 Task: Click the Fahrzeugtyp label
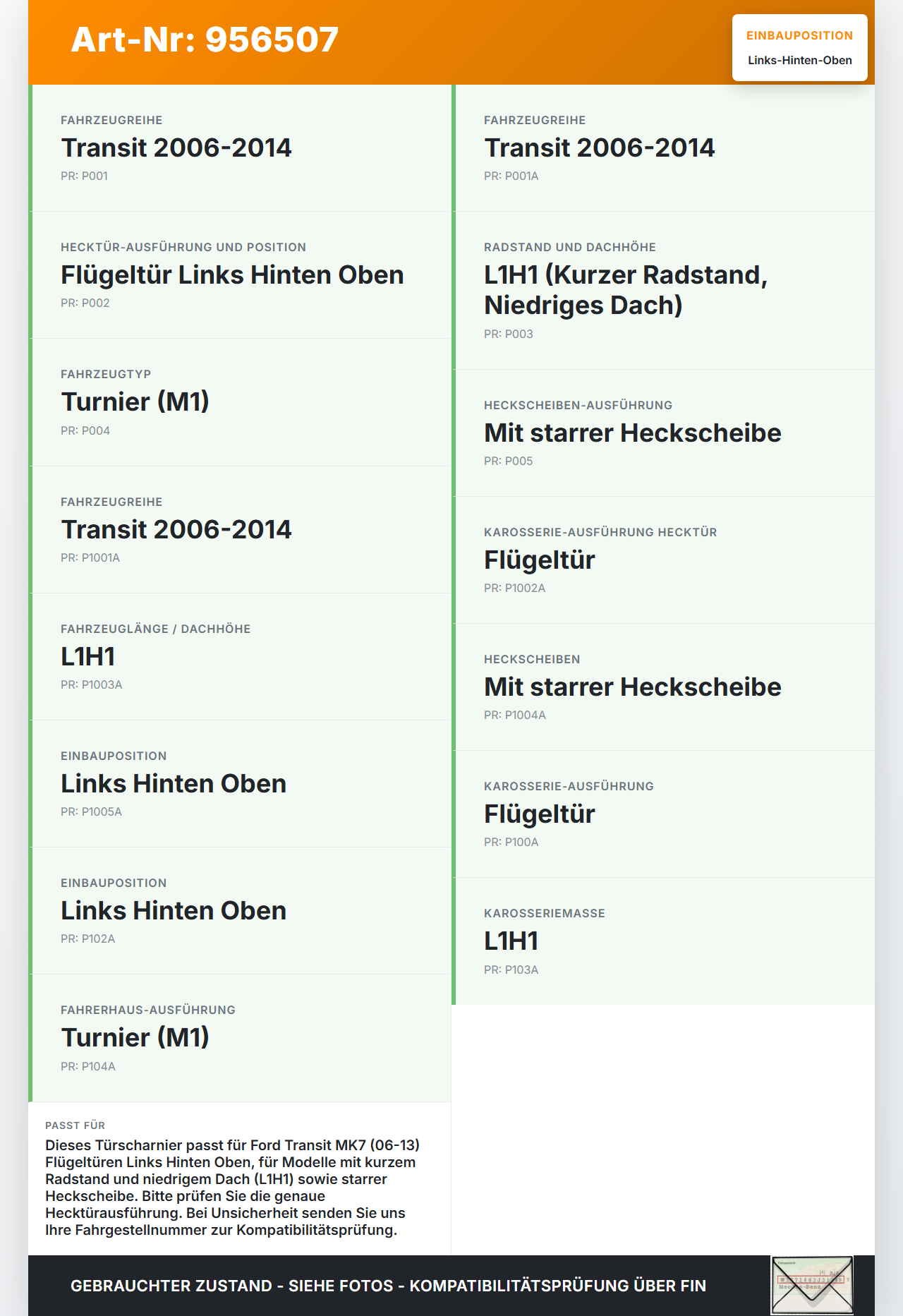click(106, 374)
